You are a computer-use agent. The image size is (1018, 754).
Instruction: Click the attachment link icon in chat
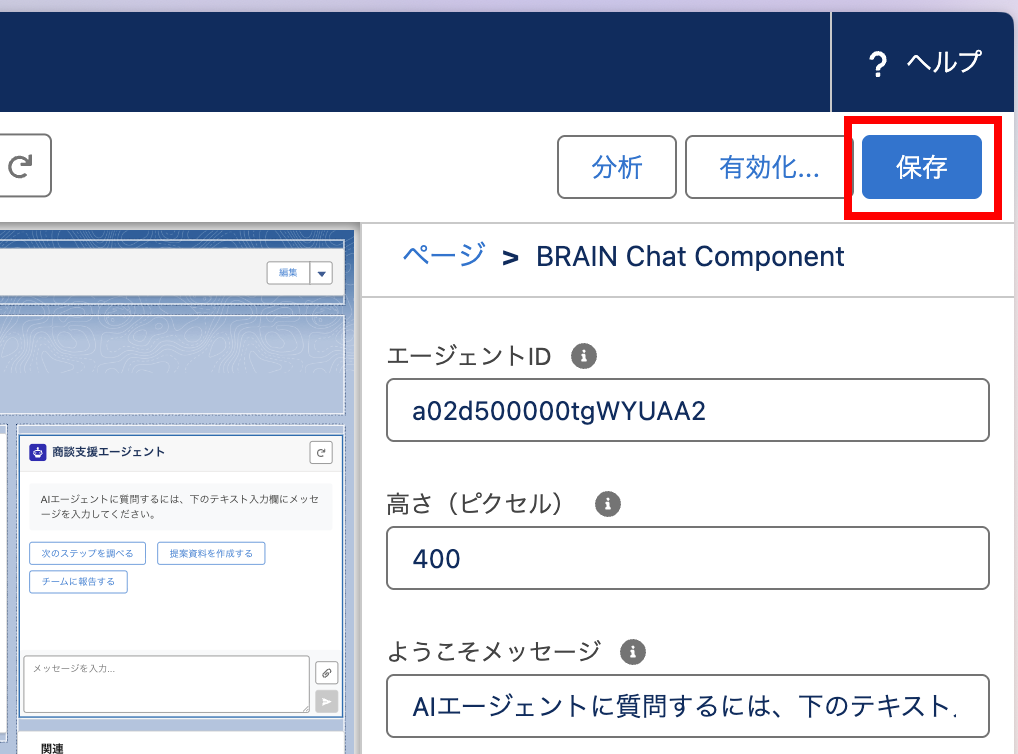pyautogui.click(x=326, y=672)
